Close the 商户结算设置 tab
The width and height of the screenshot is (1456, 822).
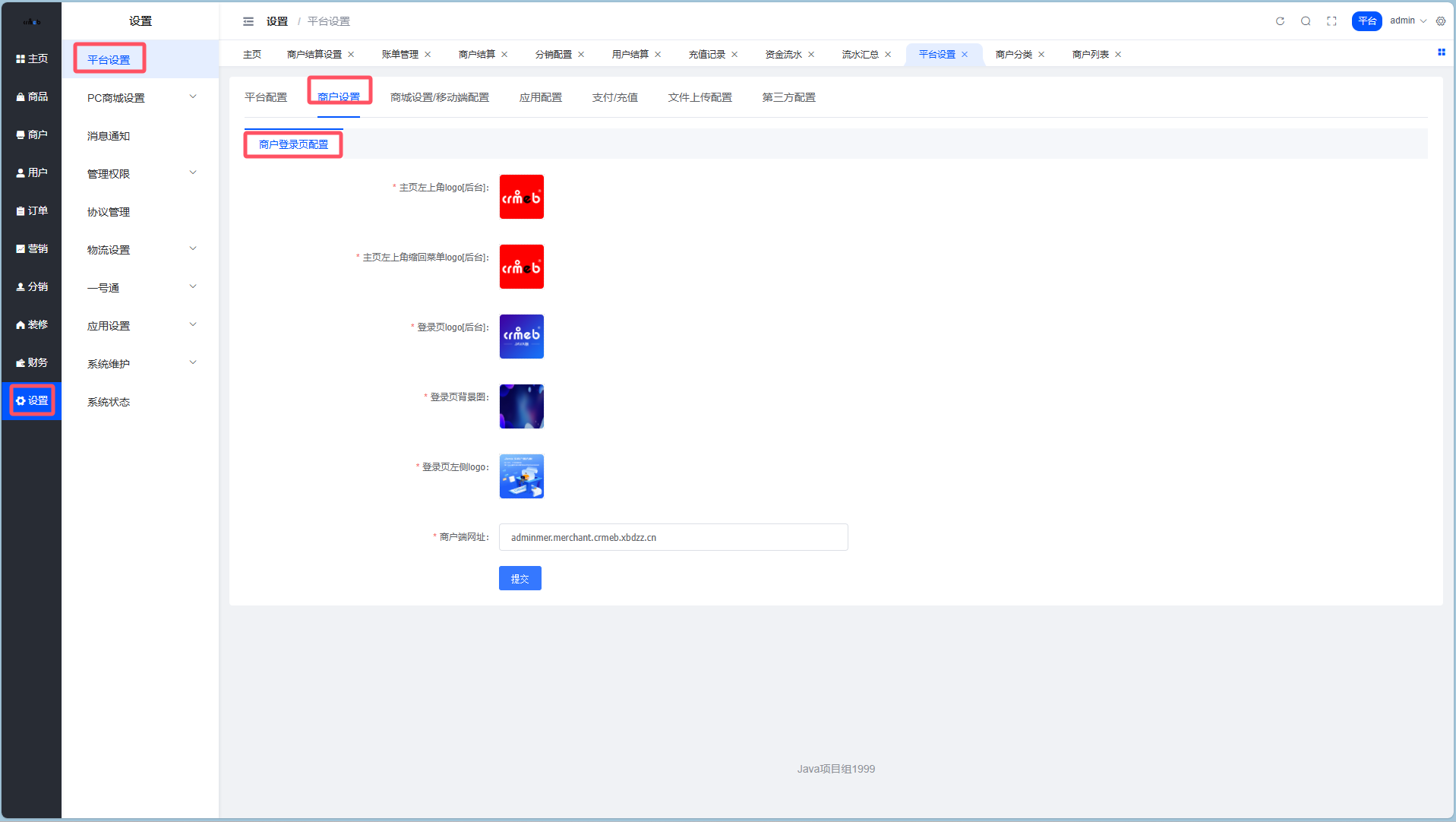tap(351, 55)
